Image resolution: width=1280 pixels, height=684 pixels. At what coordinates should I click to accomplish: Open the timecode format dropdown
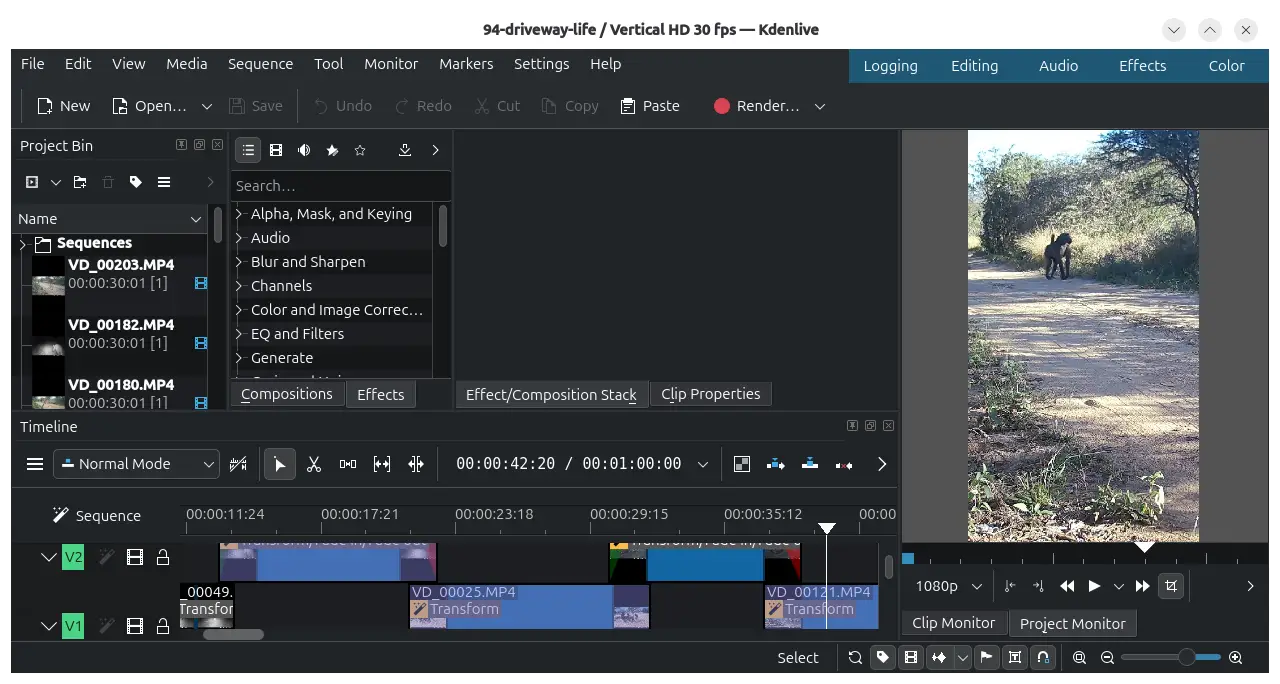(703, 464)
